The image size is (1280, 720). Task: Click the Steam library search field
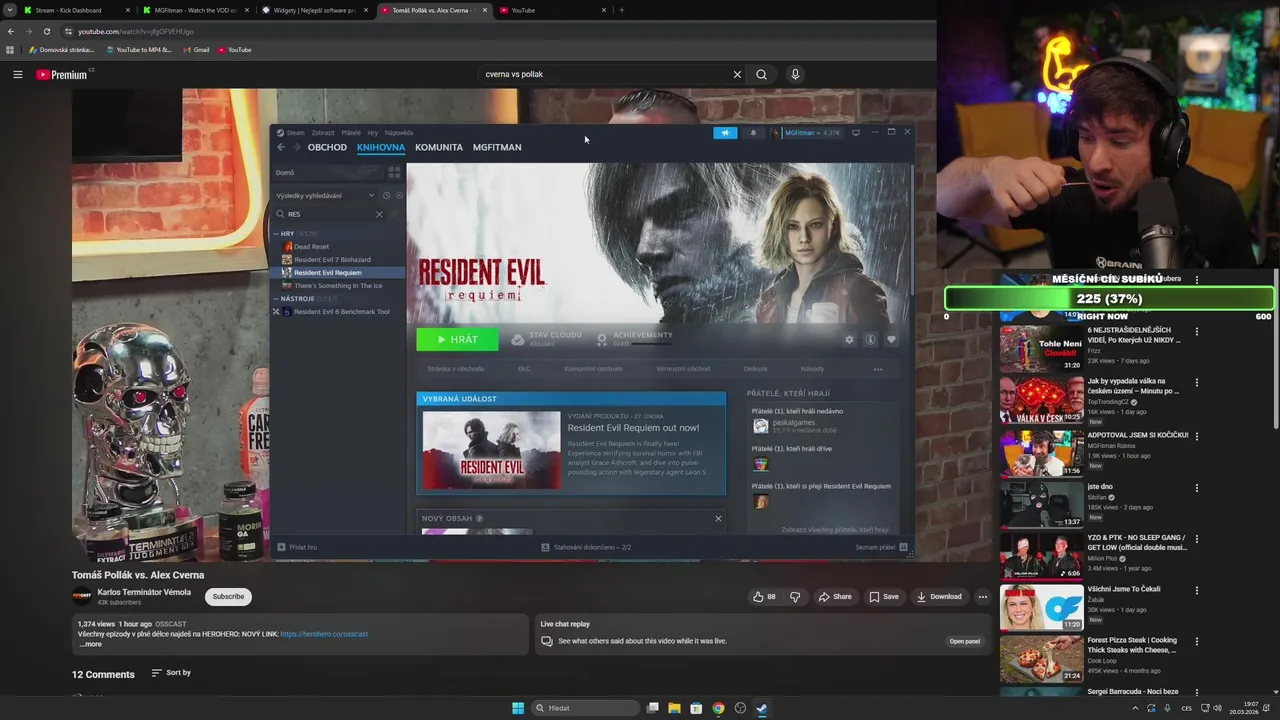point(330,214)
